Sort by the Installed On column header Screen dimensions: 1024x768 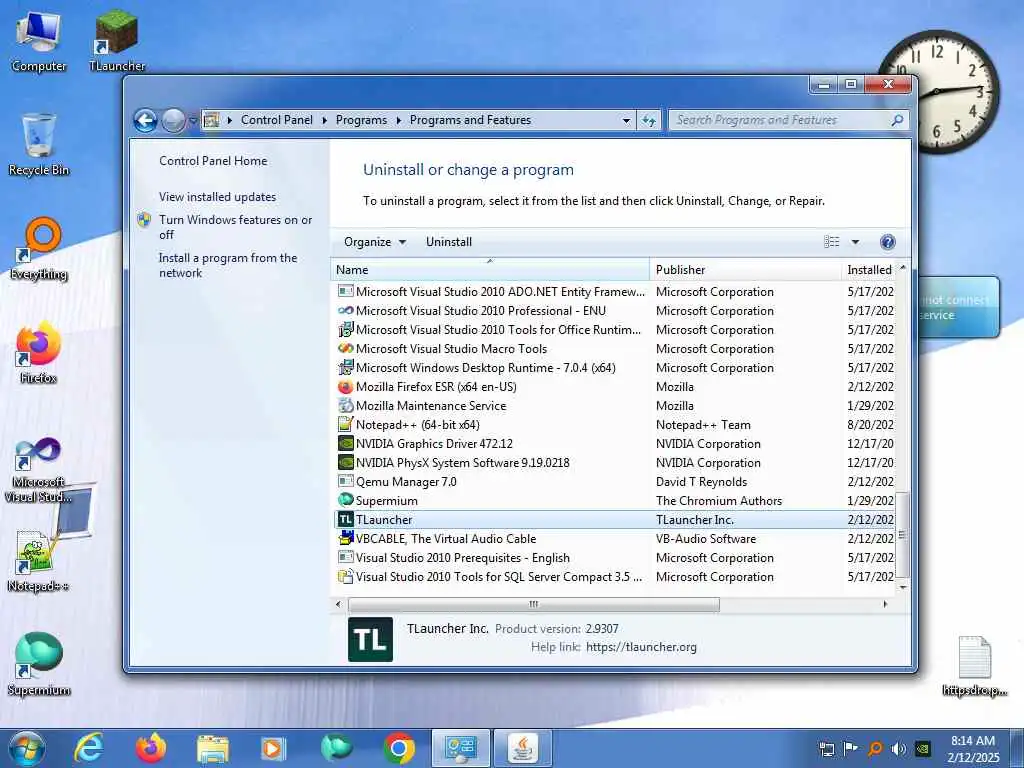tap(869, 270)
